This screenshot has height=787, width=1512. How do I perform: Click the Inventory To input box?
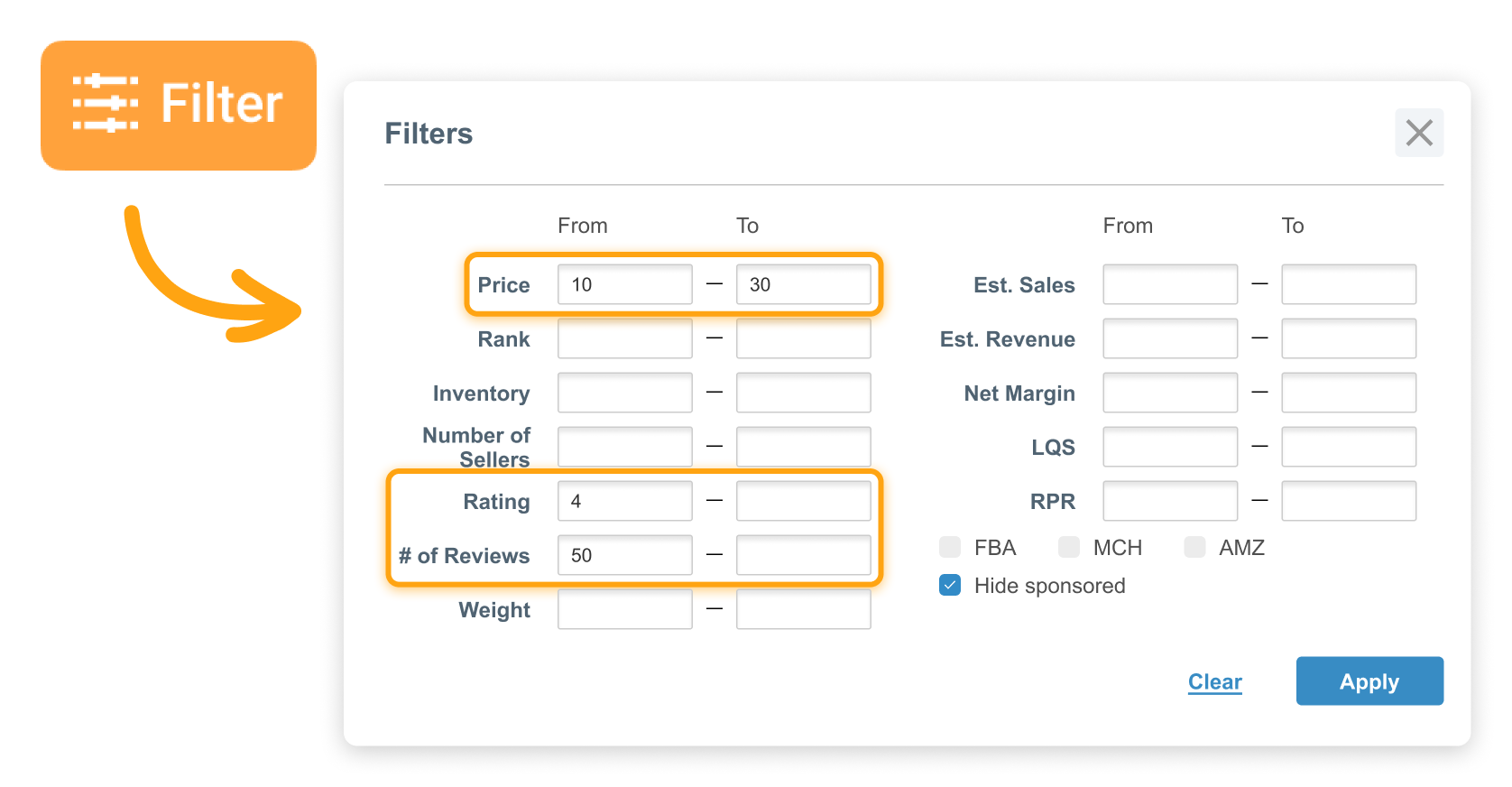pyautogui.click(x=803, y=393)
